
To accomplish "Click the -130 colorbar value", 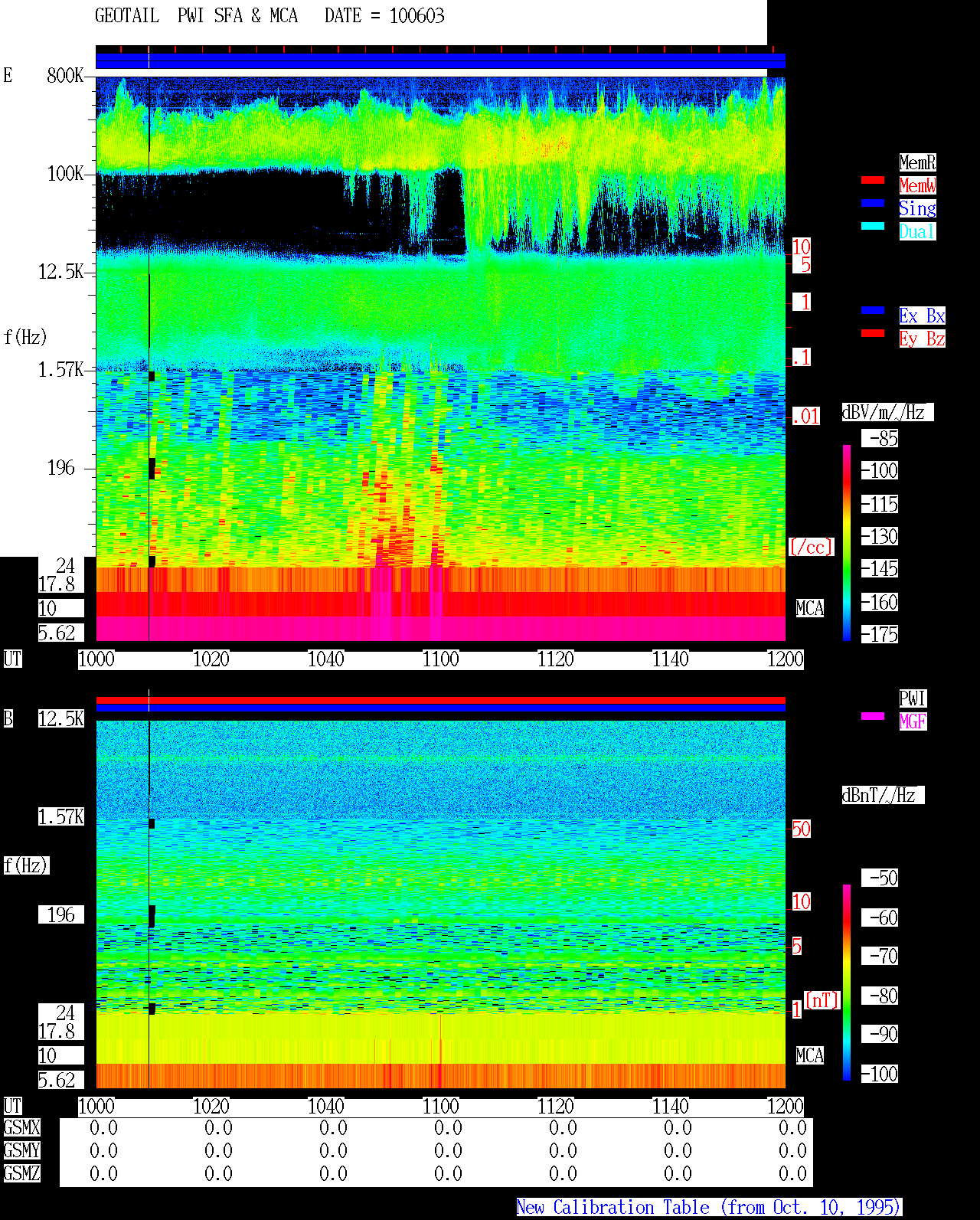I will [880, 537].
